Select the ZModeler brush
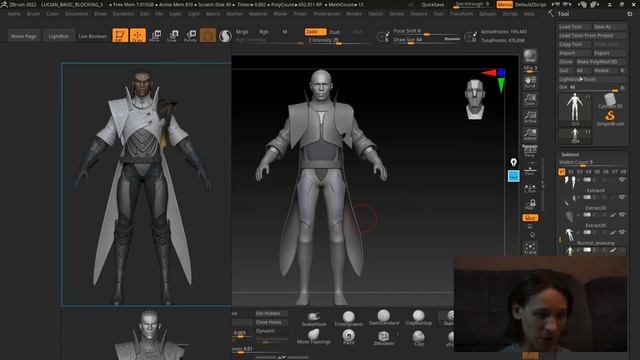Image resolution: width=640 pixels, height=360 pixels. tap(384, 338)
